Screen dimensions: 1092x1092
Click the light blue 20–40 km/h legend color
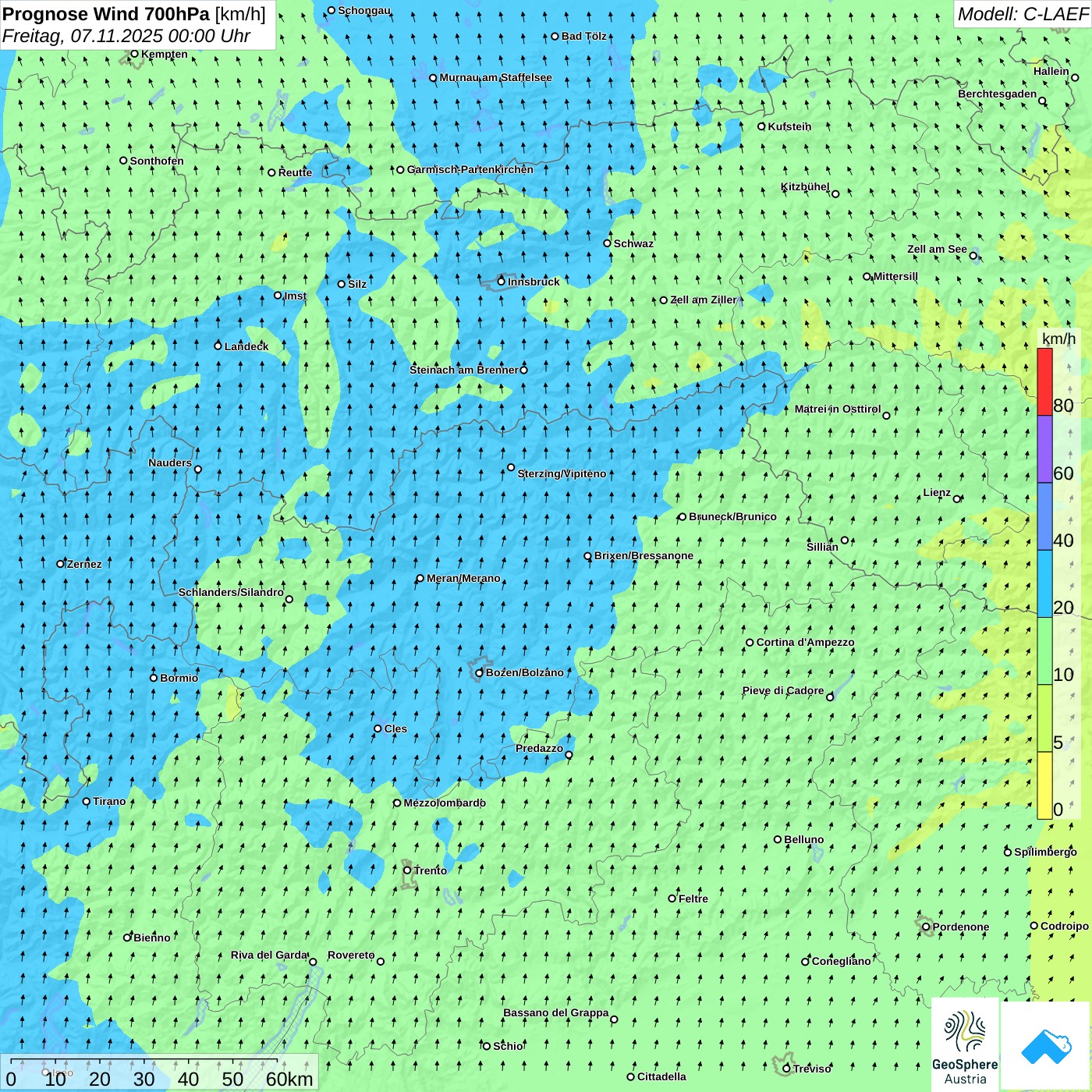1044,584
